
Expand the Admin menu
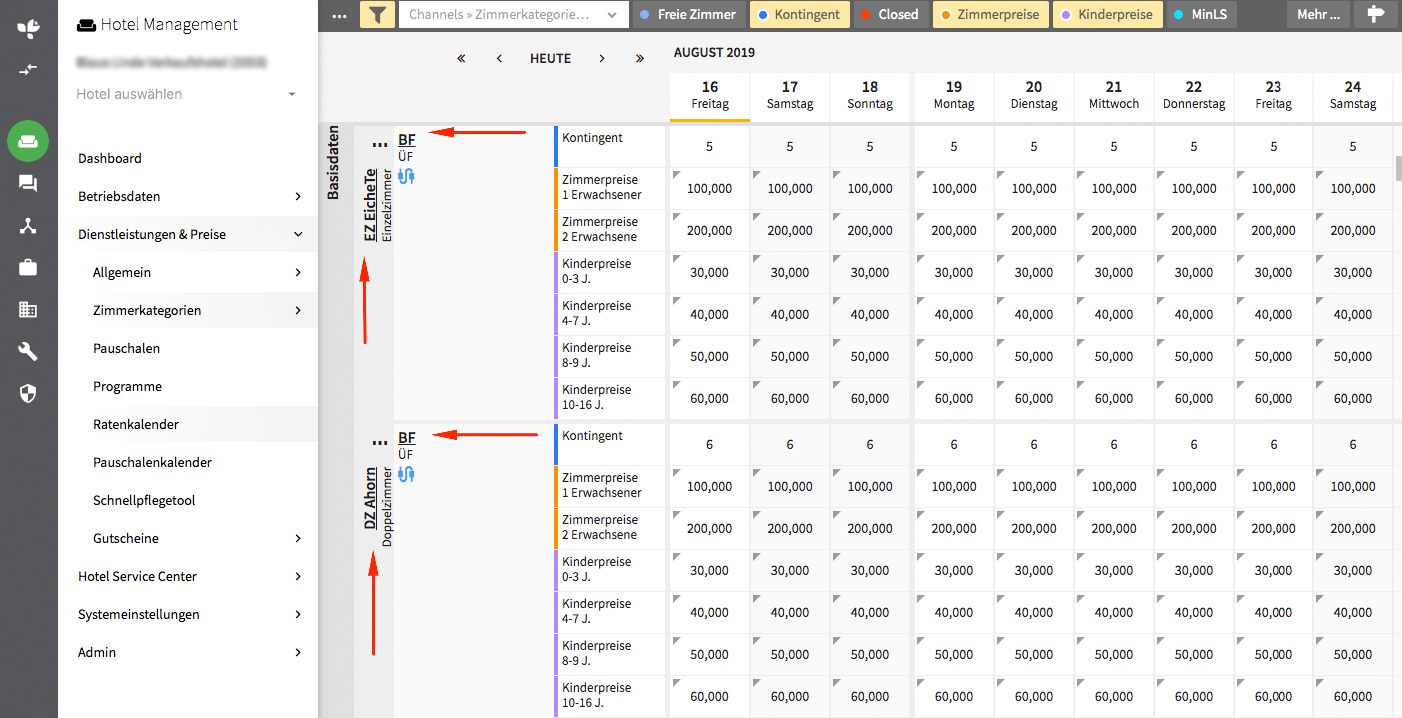[188, 652]
